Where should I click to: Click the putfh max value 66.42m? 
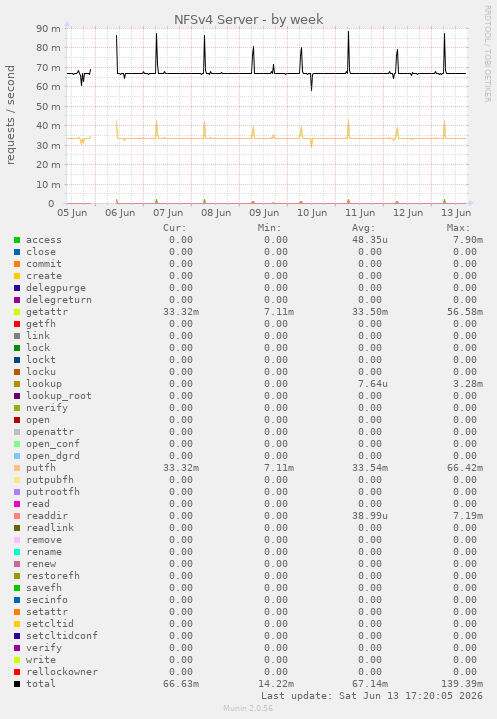[465, 468]
